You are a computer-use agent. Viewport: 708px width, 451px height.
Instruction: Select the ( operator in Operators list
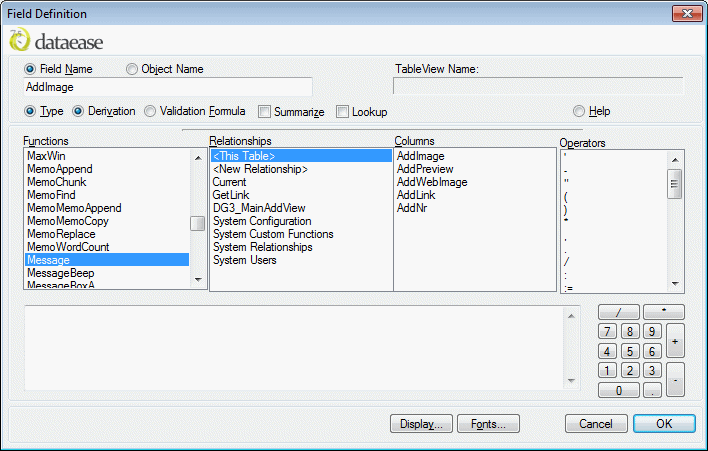pyautogui.click(x=614, y=197)
